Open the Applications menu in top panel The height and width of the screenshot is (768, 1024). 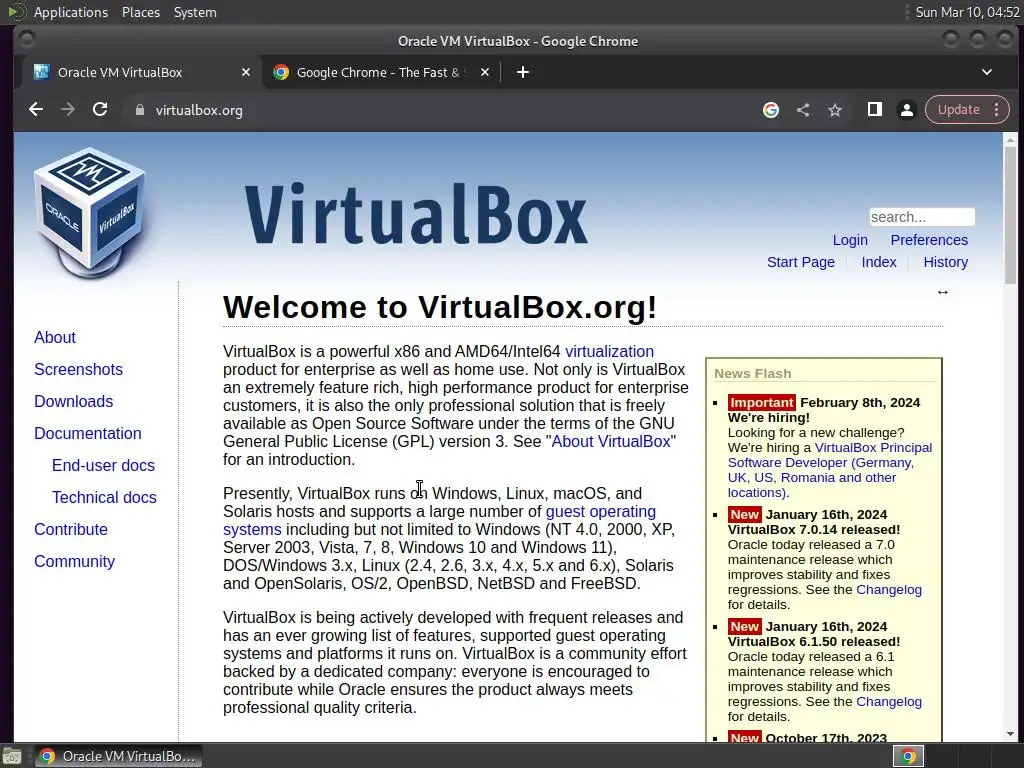click(x=71, y=12)
